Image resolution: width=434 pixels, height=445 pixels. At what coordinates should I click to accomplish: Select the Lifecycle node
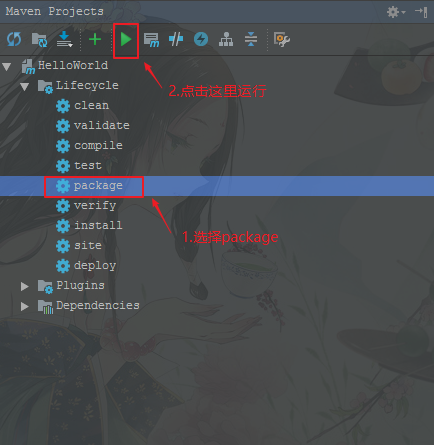tap(87, 85)
